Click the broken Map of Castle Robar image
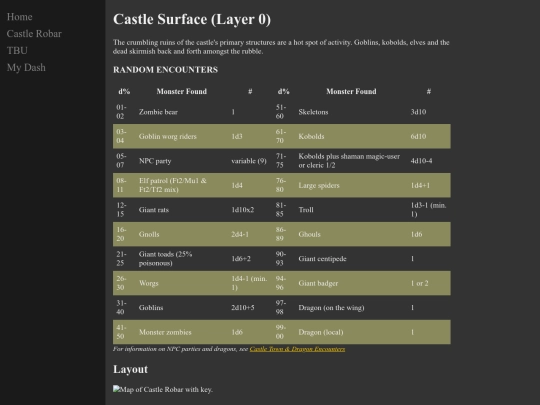 pyautogui.click(x=163, y=390)
